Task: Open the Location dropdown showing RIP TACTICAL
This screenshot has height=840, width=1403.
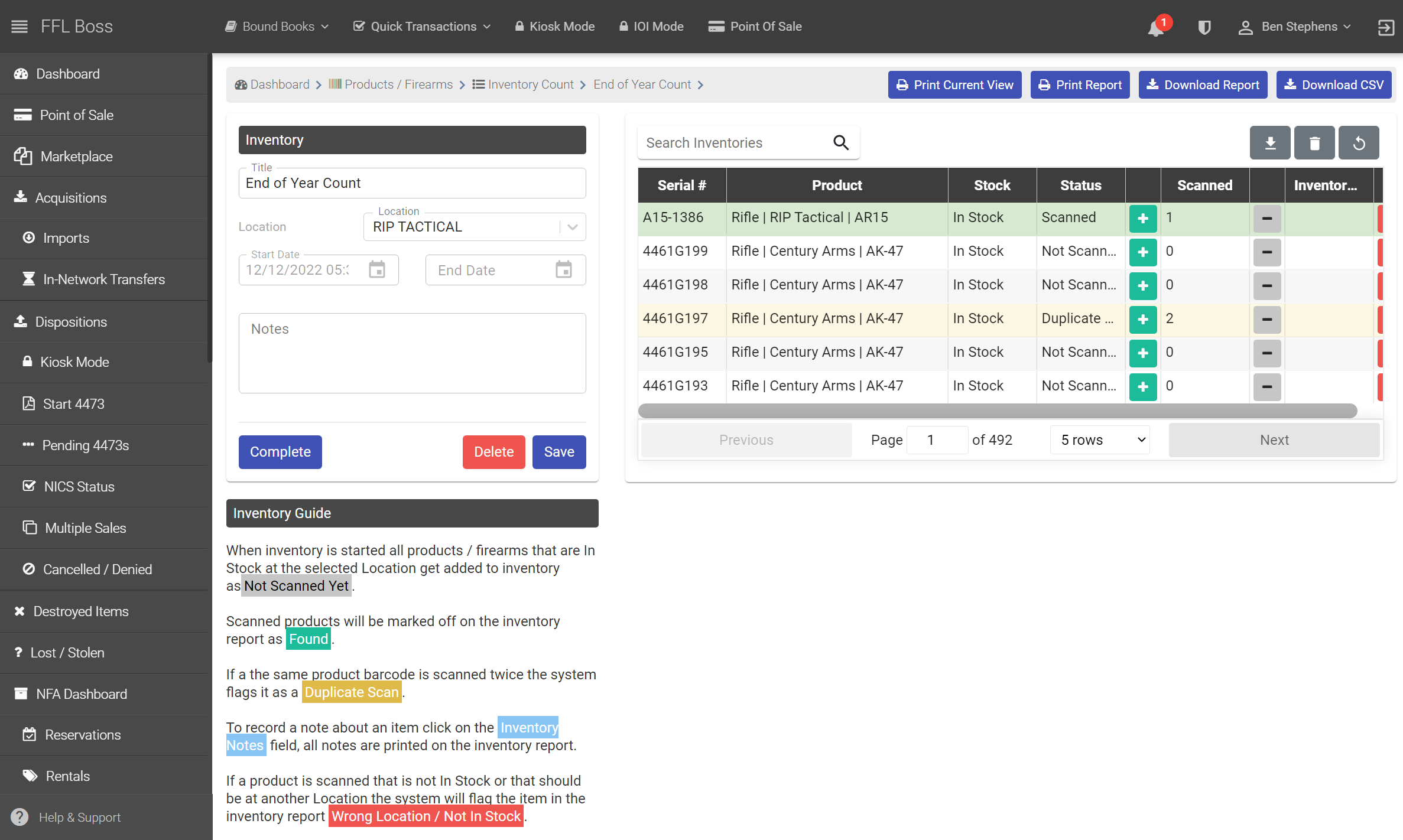Action: tap(571, 226)
